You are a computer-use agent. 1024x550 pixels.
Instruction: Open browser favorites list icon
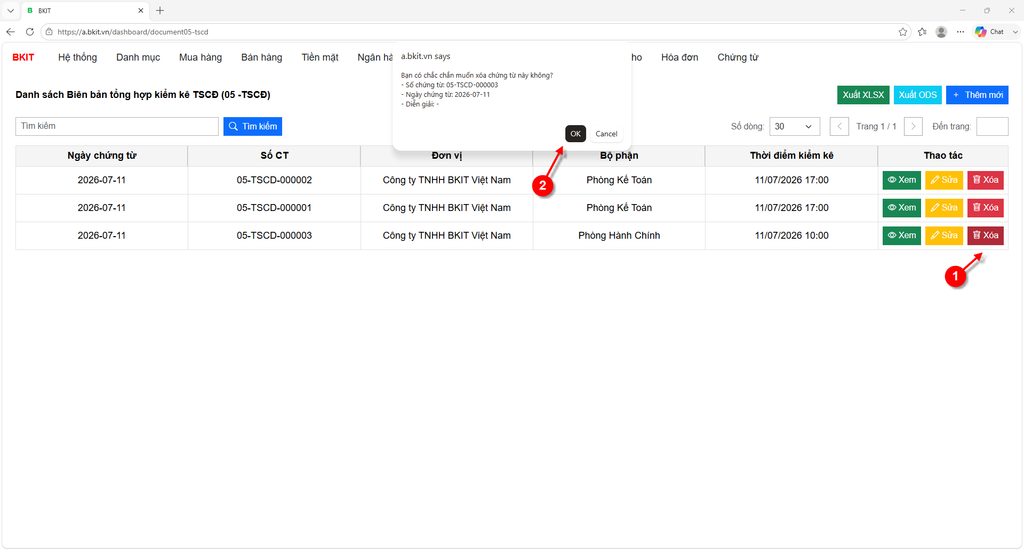[922, 31]
